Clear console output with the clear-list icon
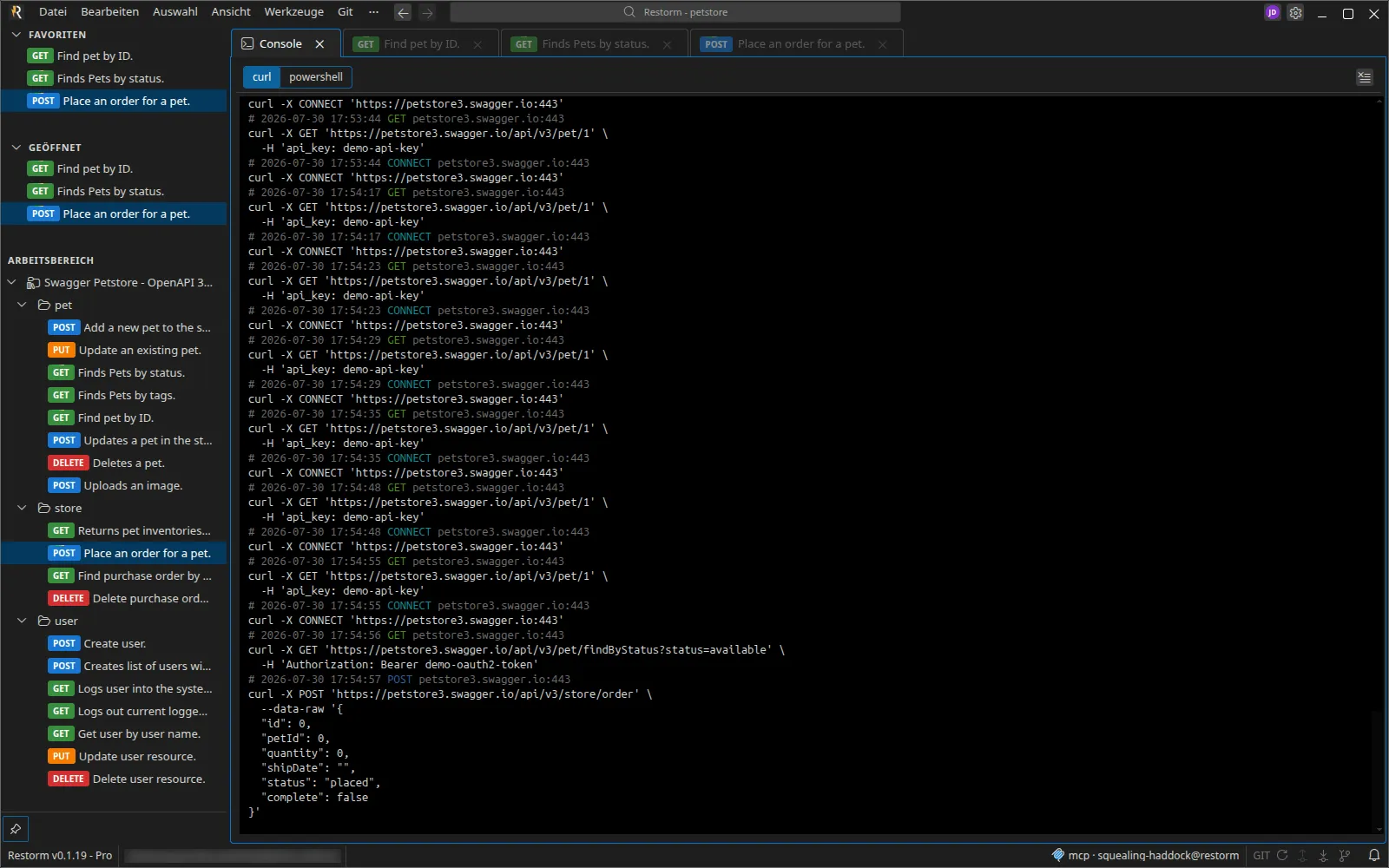Screen dimensions: 1389x868 coord(1364,77)
